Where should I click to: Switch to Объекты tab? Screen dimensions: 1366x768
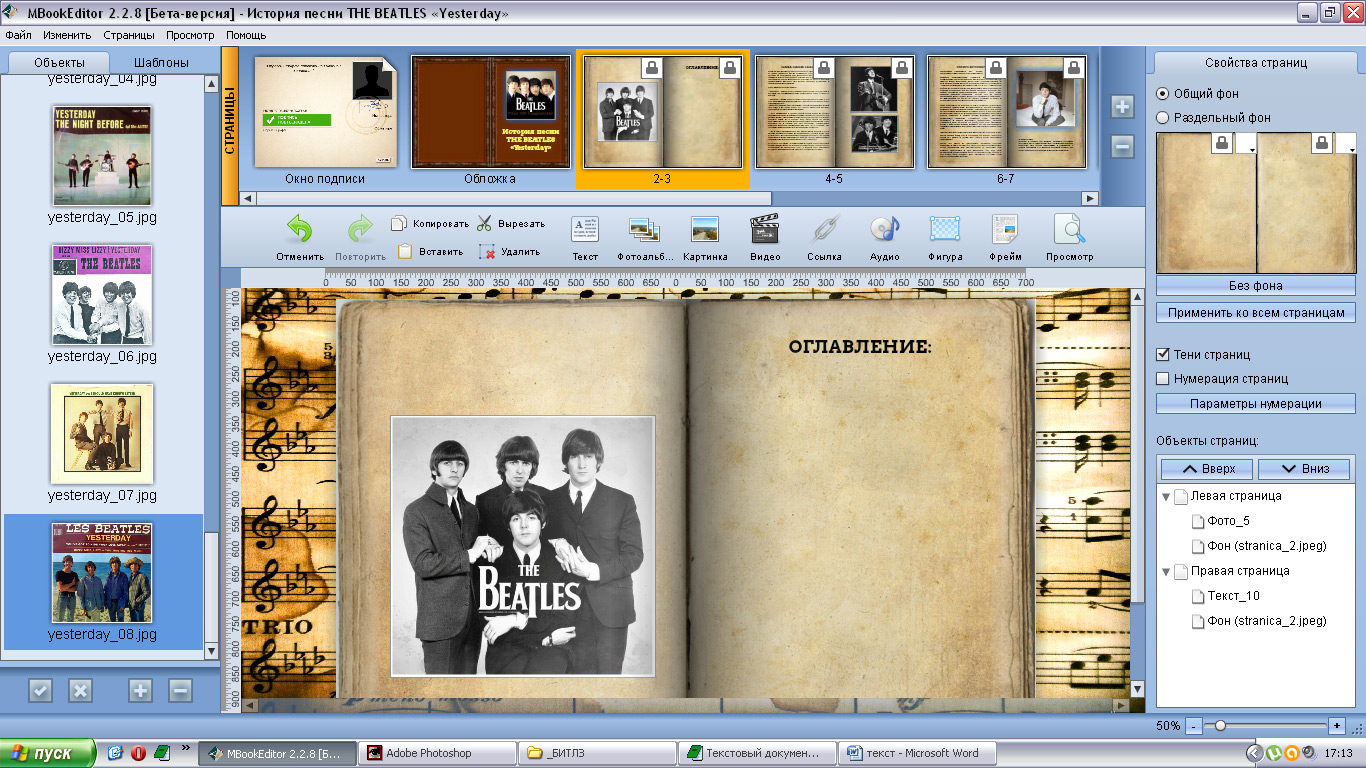click(x=59, y=62)
